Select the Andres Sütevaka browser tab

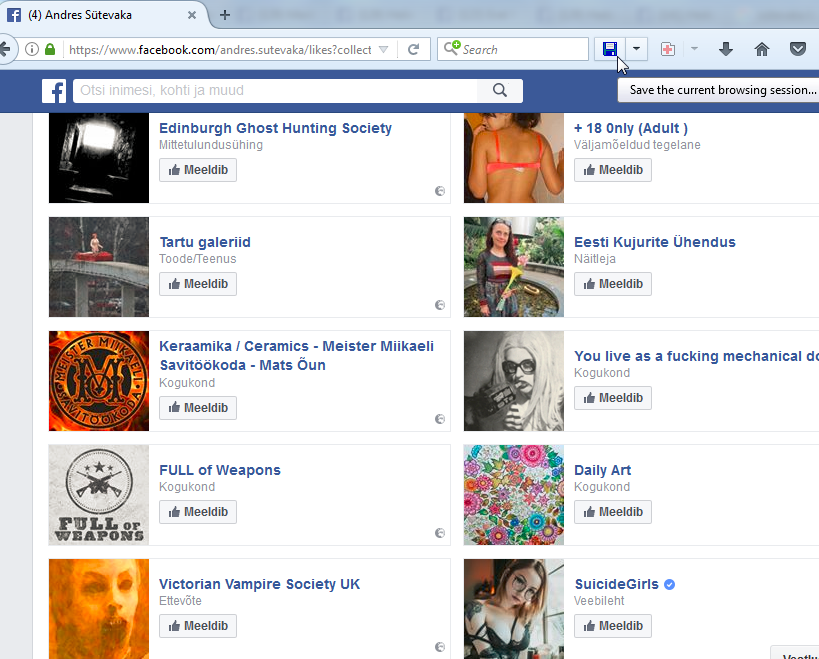click(x=102, y=15)
